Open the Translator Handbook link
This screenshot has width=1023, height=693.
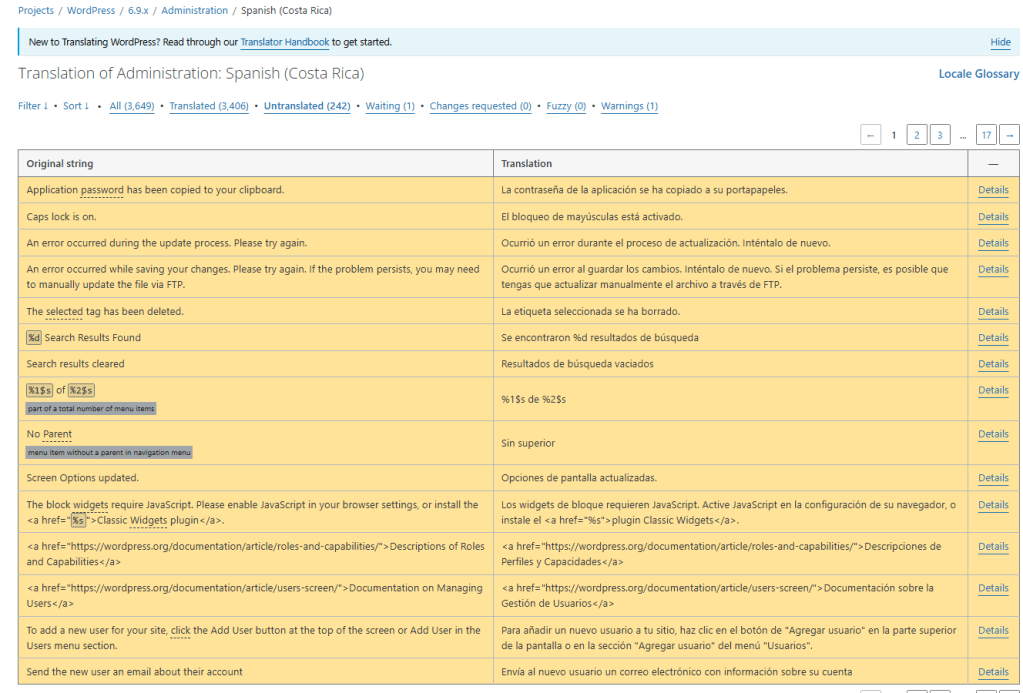[x=285, y=42]
